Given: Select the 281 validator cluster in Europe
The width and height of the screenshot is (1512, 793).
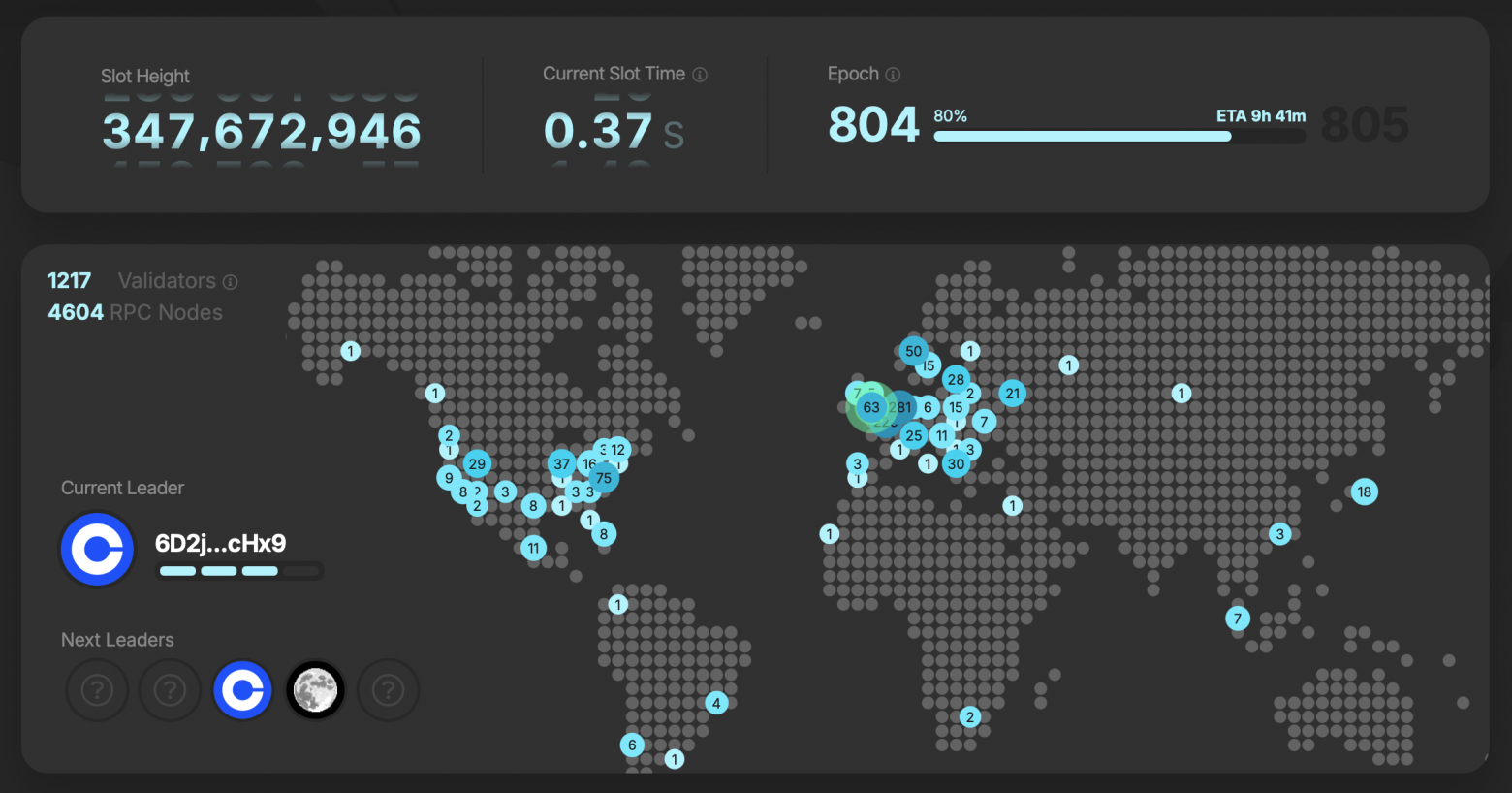Looking at the screenshot, I should (x=901, y=407).
